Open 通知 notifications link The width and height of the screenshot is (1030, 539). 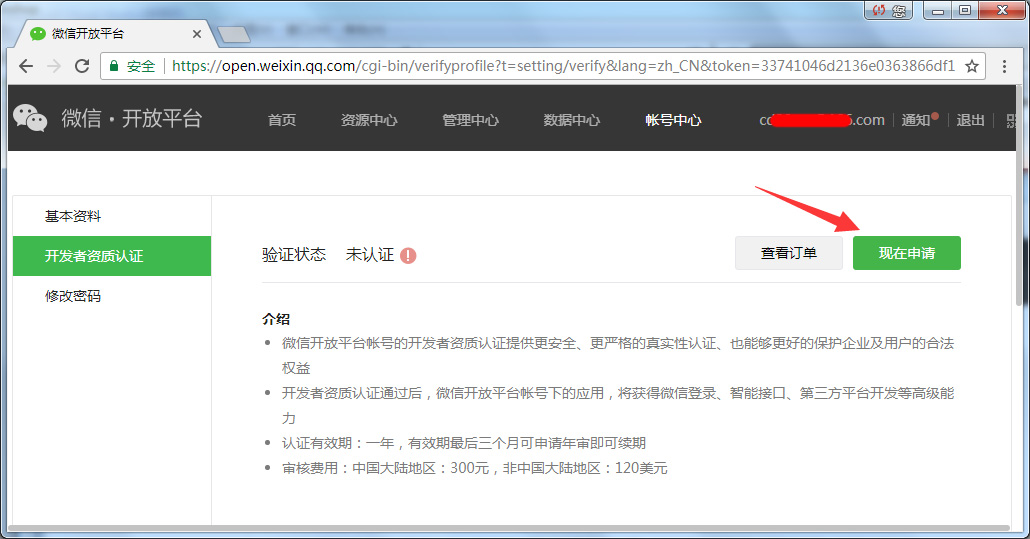coord(916,120)
